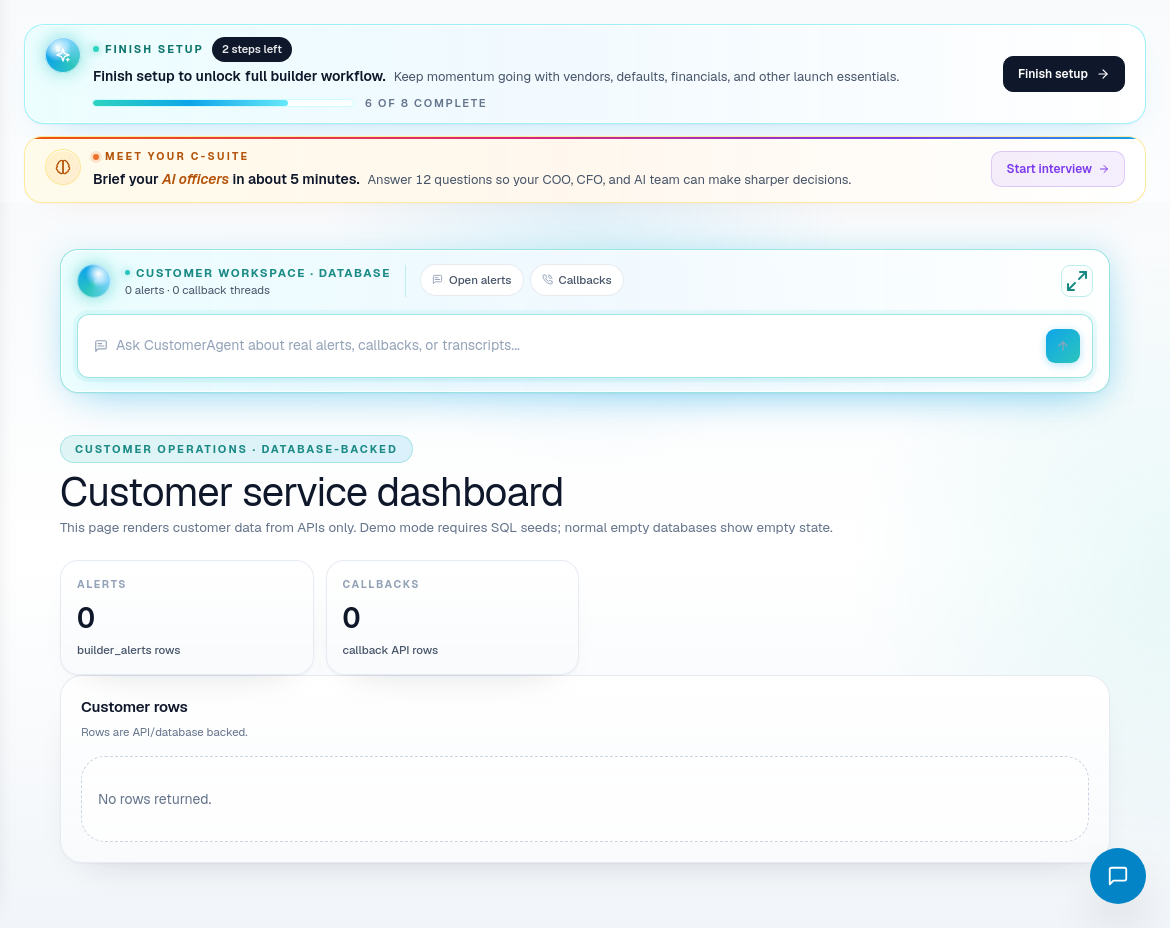Click the 'Customer service dashboard' heading
This screenshot has width=1170, height=935.
(x=311, y=492)
